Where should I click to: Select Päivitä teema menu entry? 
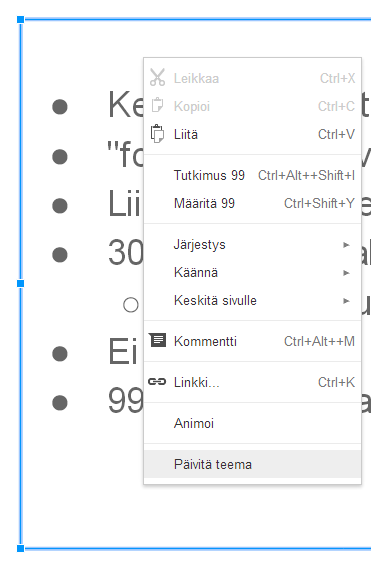click(253, 464)
